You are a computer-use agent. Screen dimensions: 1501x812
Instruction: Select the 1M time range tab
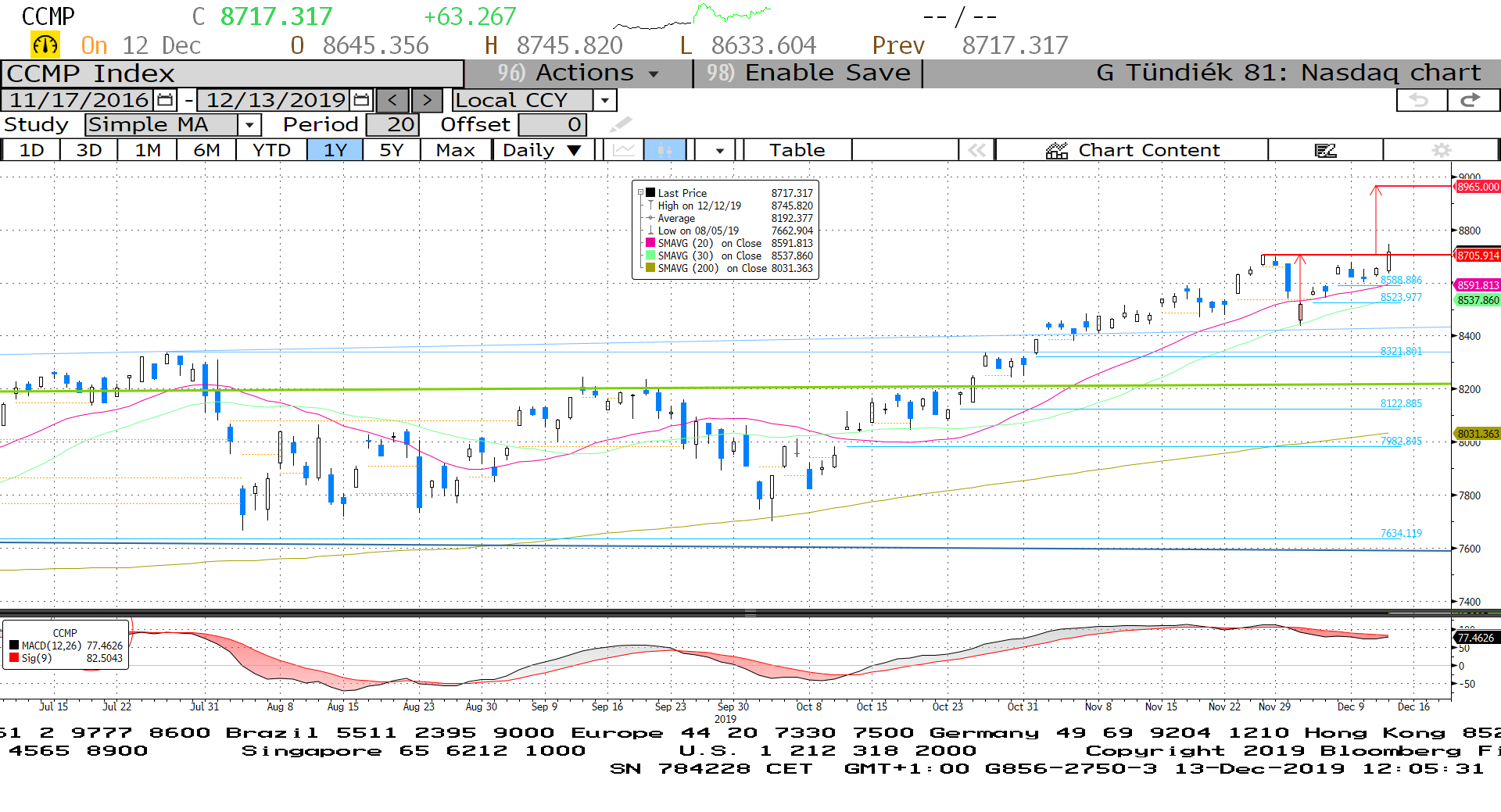coord(148,150)
